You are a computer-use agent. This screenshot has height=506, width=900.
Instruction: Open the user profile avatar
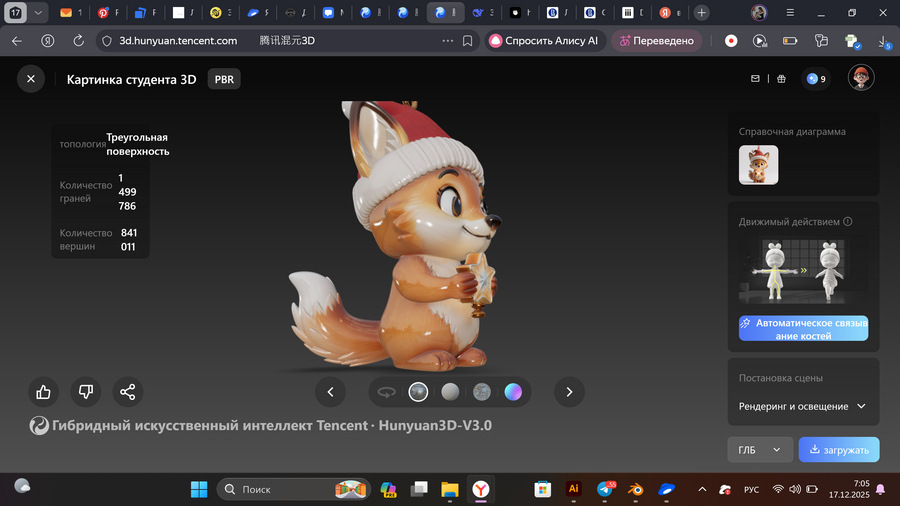coord(861,78)
